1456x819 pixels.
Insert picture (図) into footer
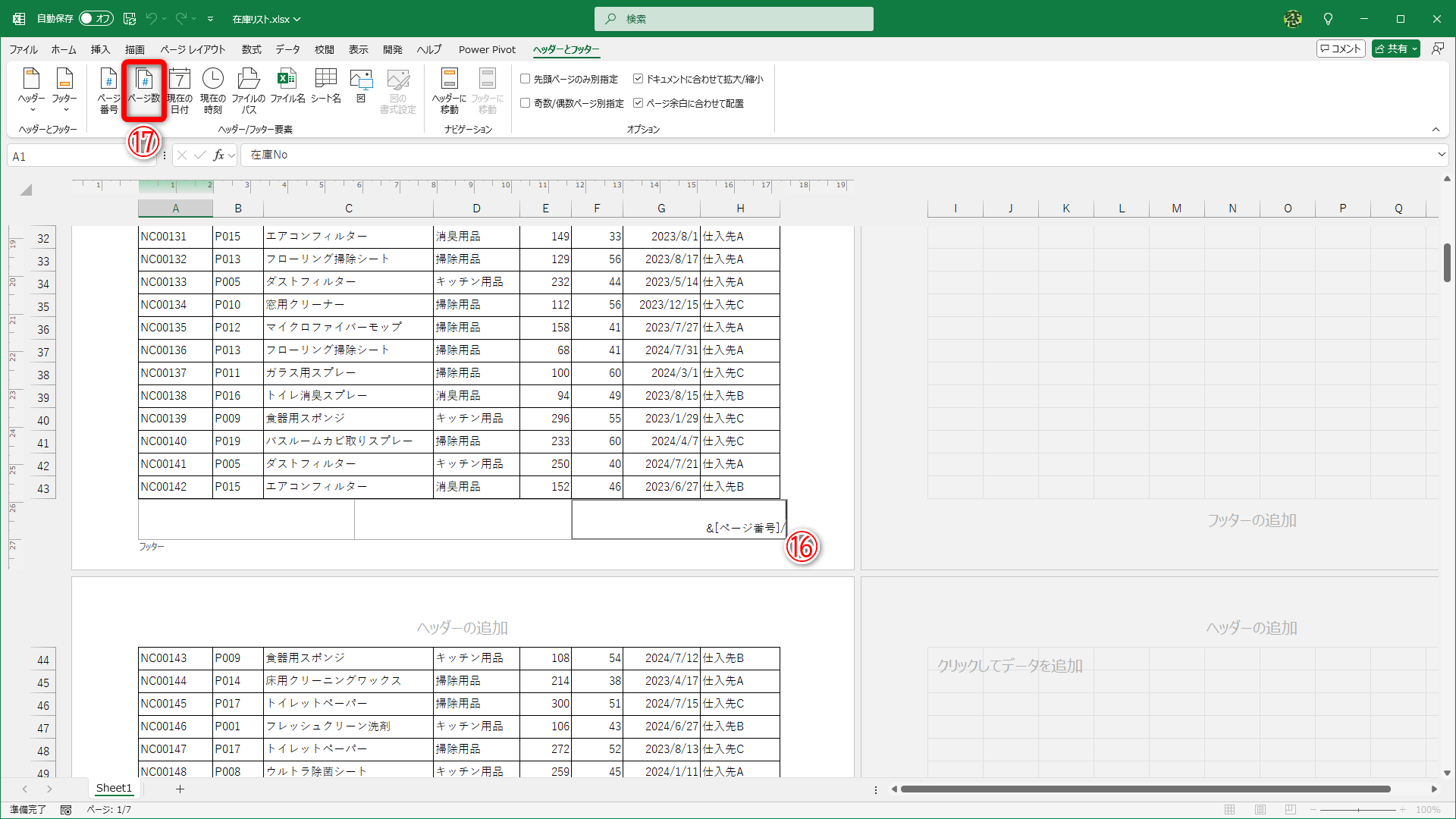[361, 86]
